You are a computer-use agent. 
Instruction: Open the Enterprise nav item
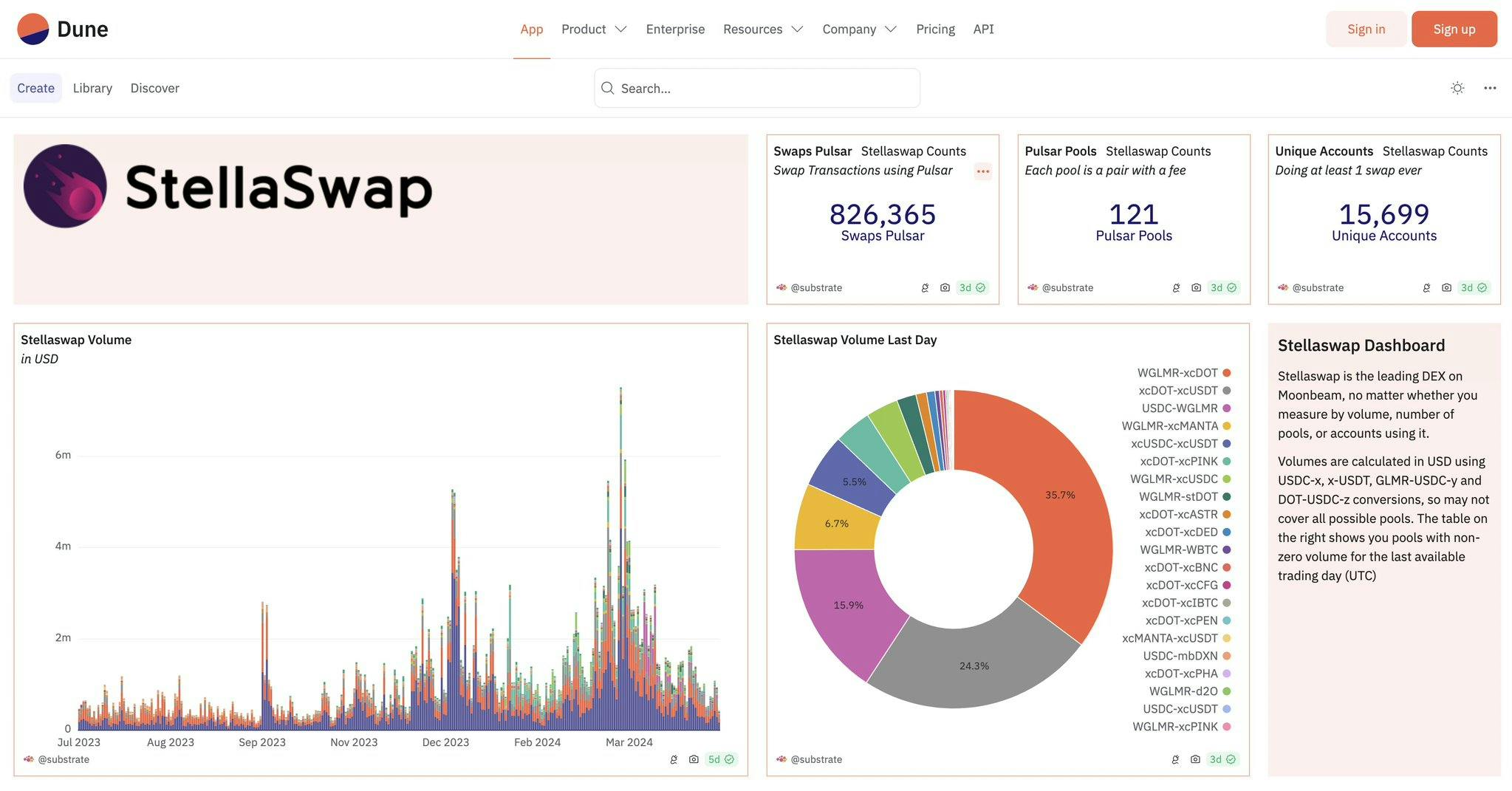675,29
